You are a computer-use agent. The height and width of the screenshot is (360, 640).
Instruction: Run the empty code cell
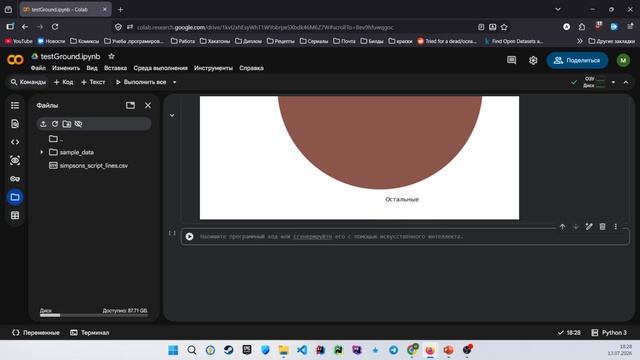189,236
